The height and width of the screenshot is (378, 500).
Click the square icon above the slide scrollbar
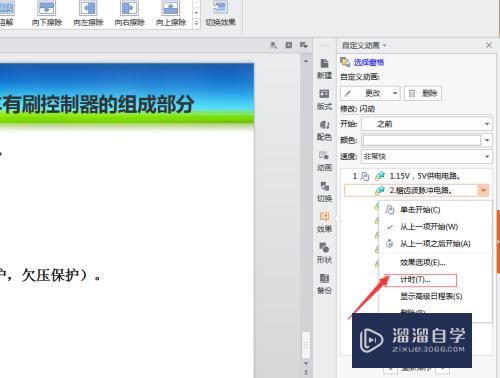coord(289,45)
